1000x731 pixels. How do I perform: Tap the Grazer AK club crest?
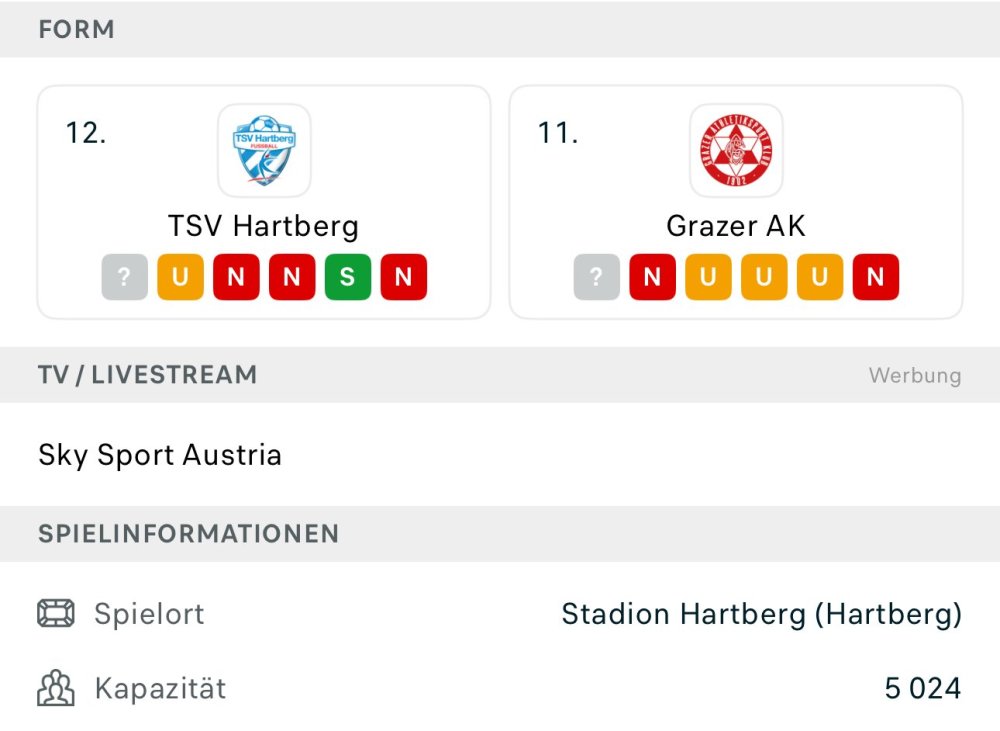point(736,150)
